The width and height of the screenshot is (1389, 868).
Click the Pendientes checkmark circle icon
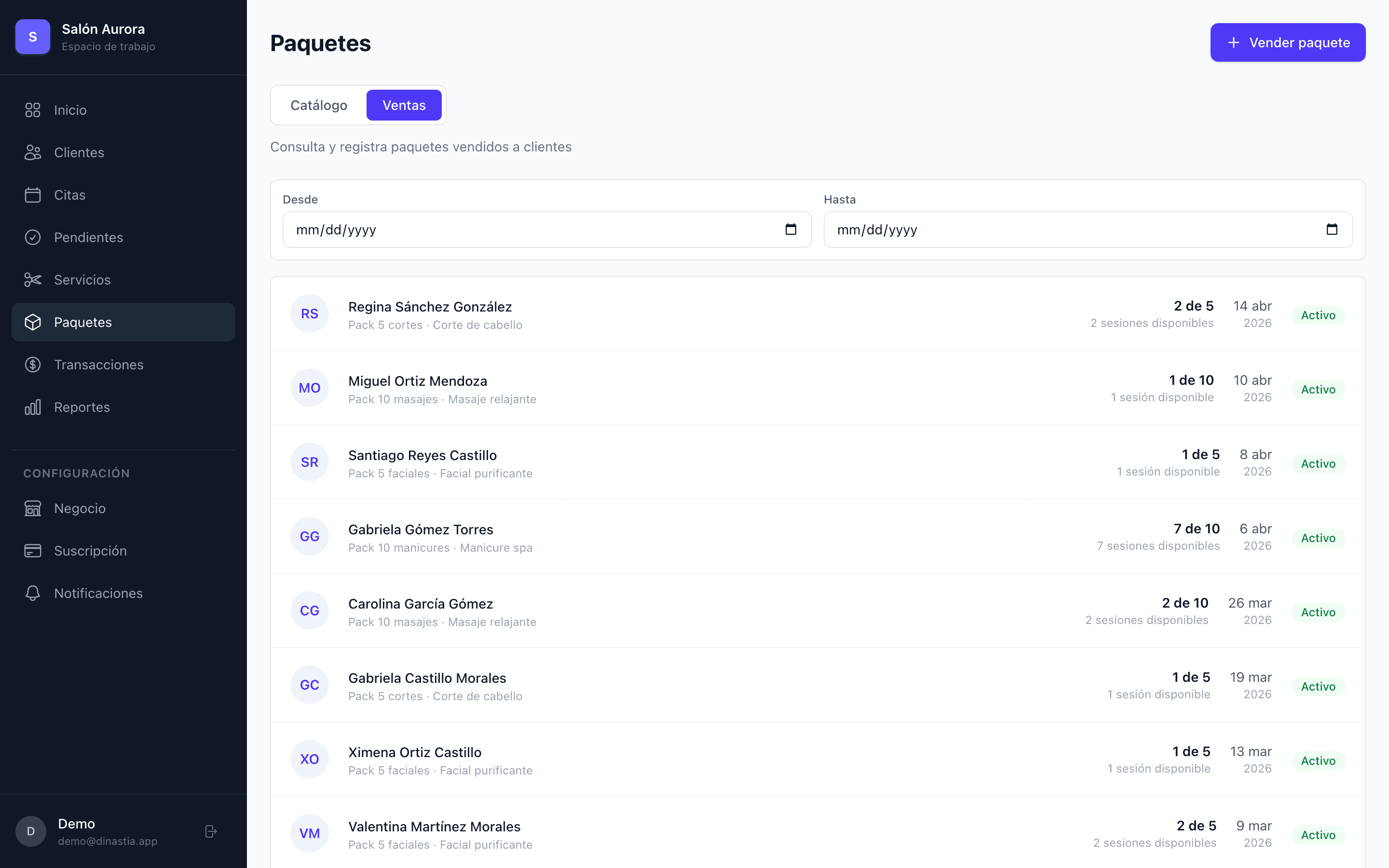[33, 238]
